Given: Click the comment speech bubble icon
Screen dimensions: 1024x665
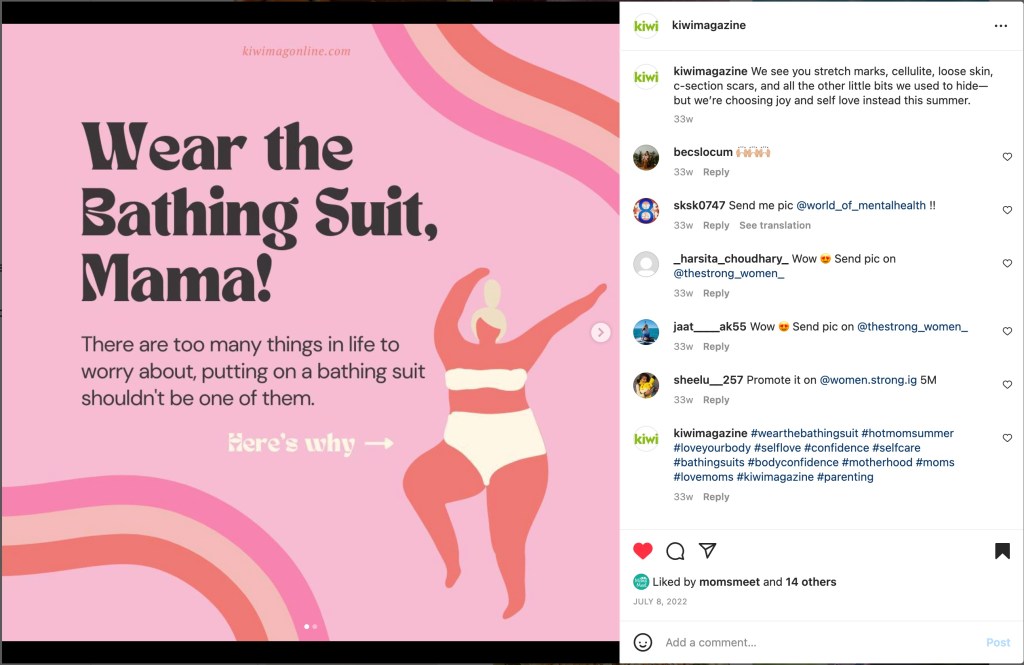Looking at the screenshot, I should [675, 551].
